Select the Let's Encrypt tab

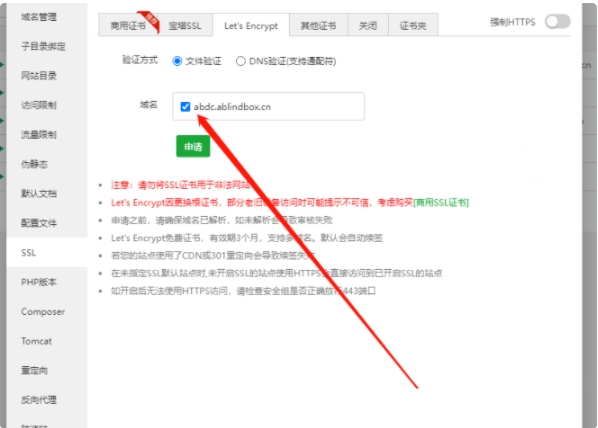click(x=251, y=26)
